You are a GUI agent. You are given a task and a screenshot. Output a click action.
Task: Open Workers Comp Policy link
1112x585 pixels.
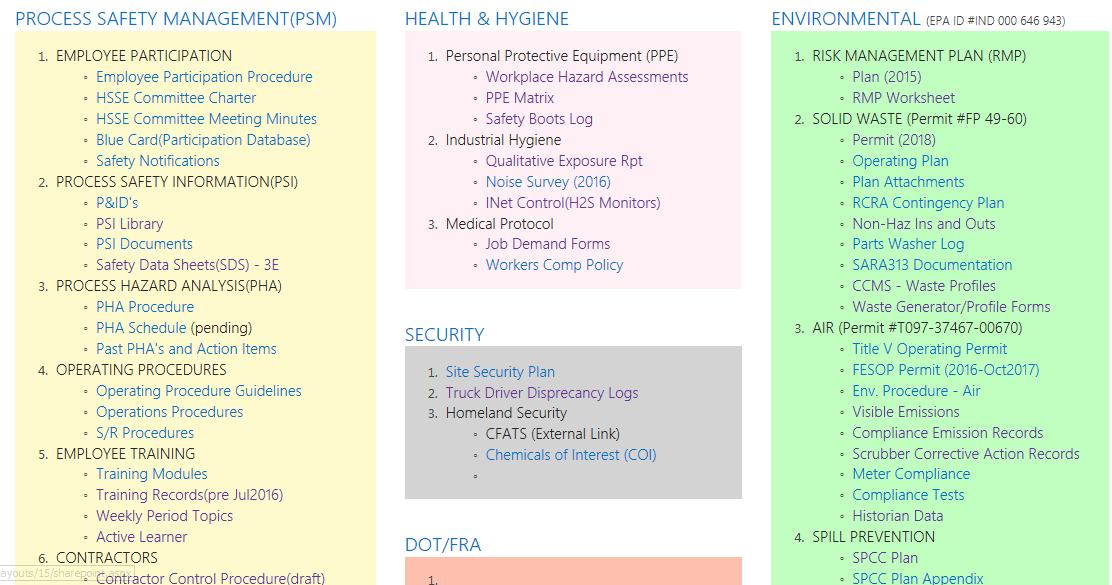[x=554, y=265]
